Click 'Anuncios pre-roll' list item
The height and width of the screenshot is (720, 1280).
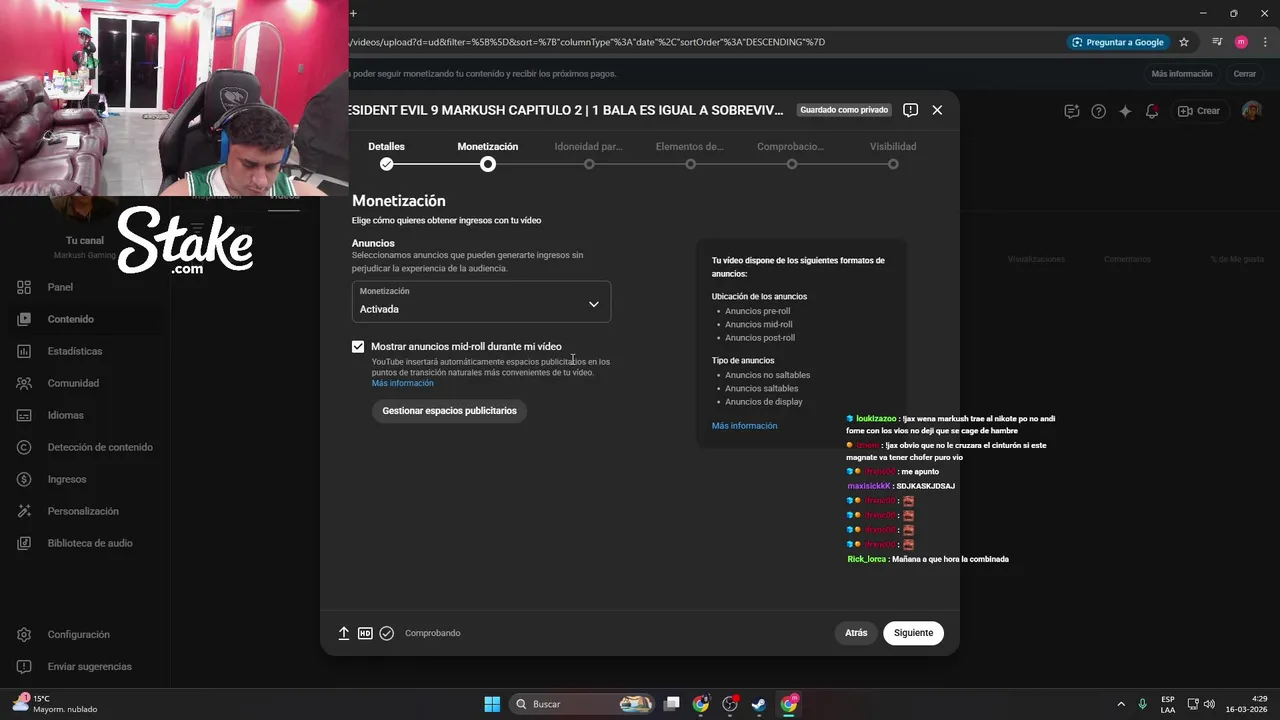click(x=757, y=311)
